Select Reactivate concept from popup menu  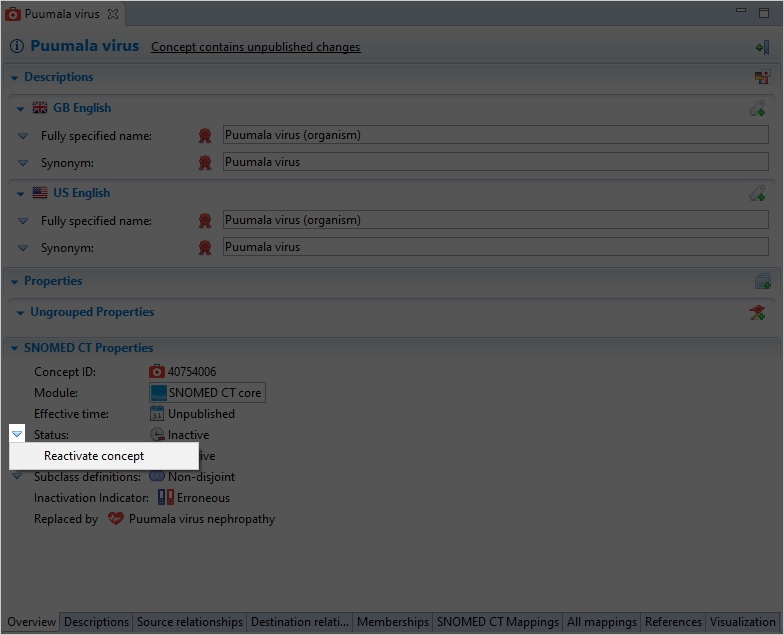click(94, 456)
